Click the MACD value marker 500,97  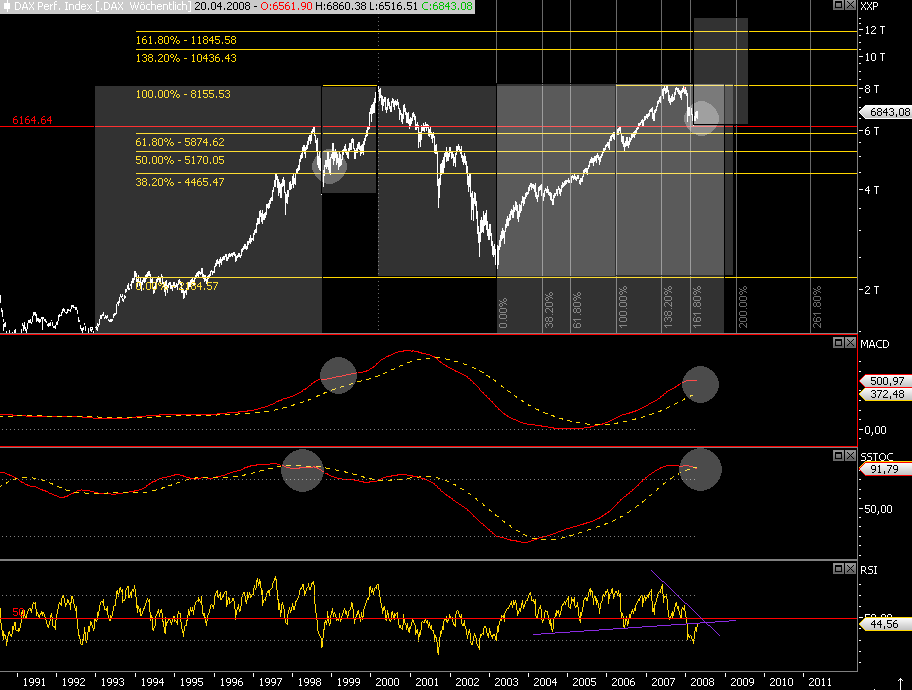[x=886, y=381]
